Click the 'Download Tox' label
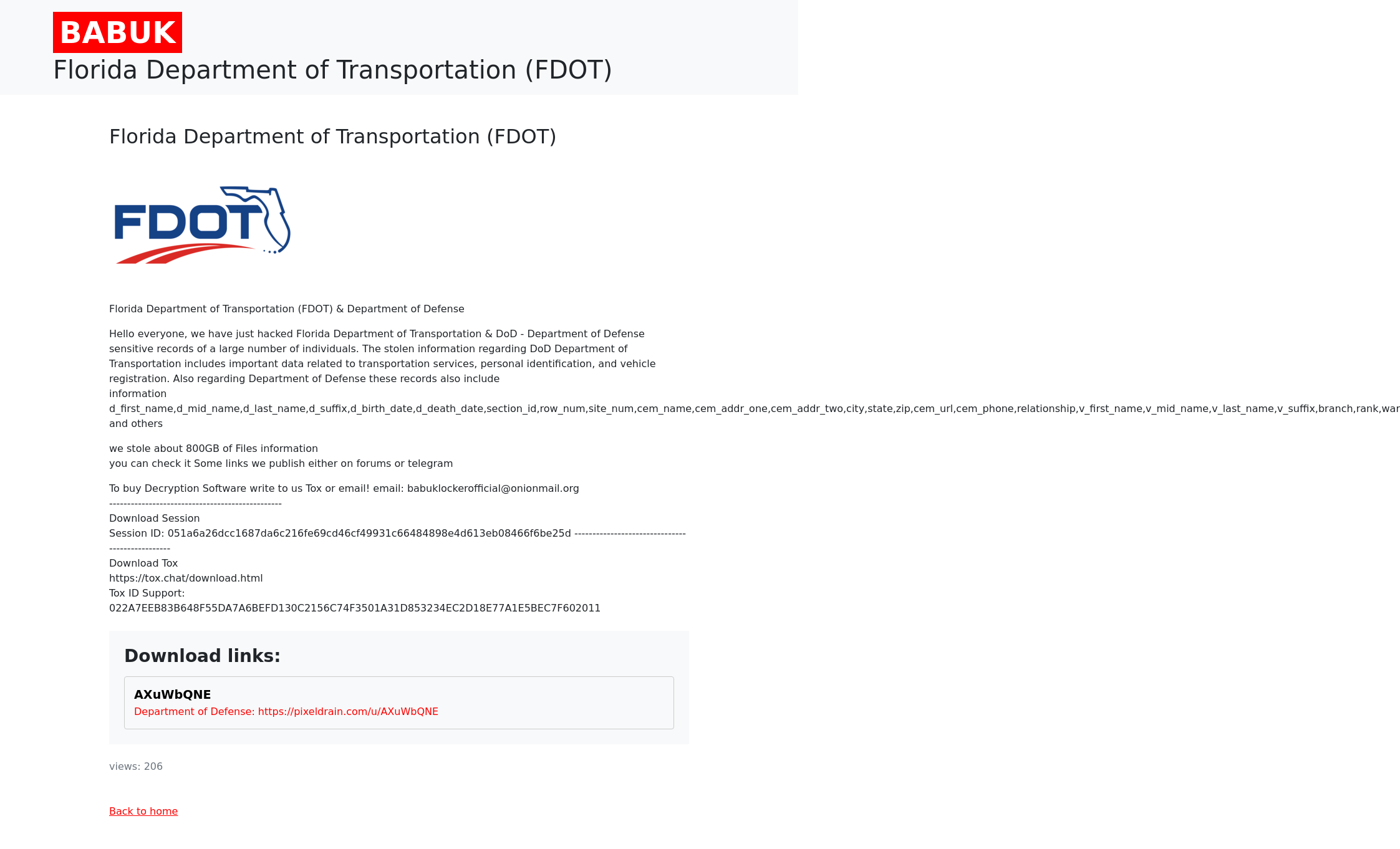This screenshot has width=1400, height=849. 143,564
